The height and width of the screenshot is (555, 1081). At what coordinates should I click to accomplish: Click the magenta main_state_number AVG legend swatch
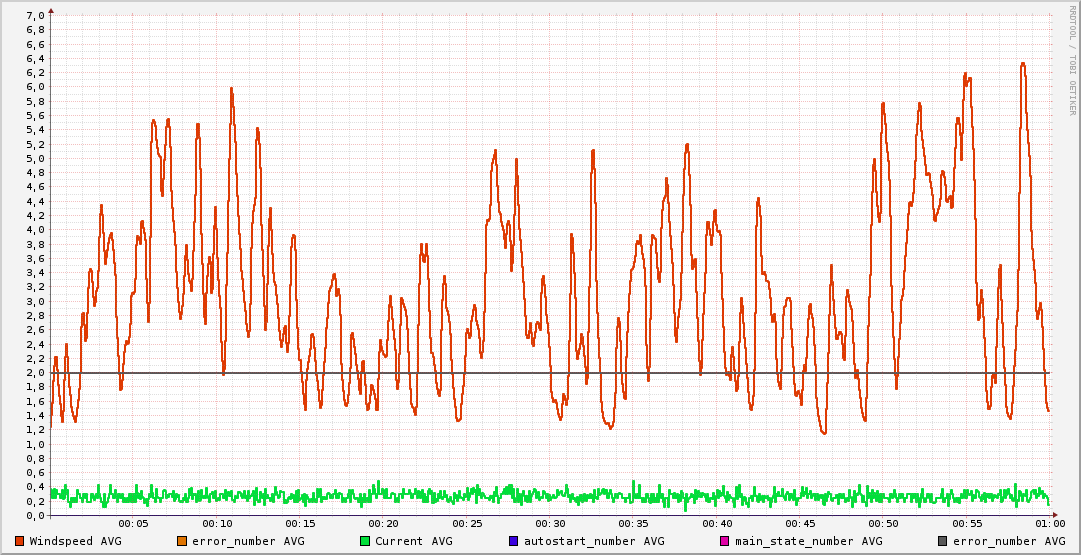(x=725, y=541)
